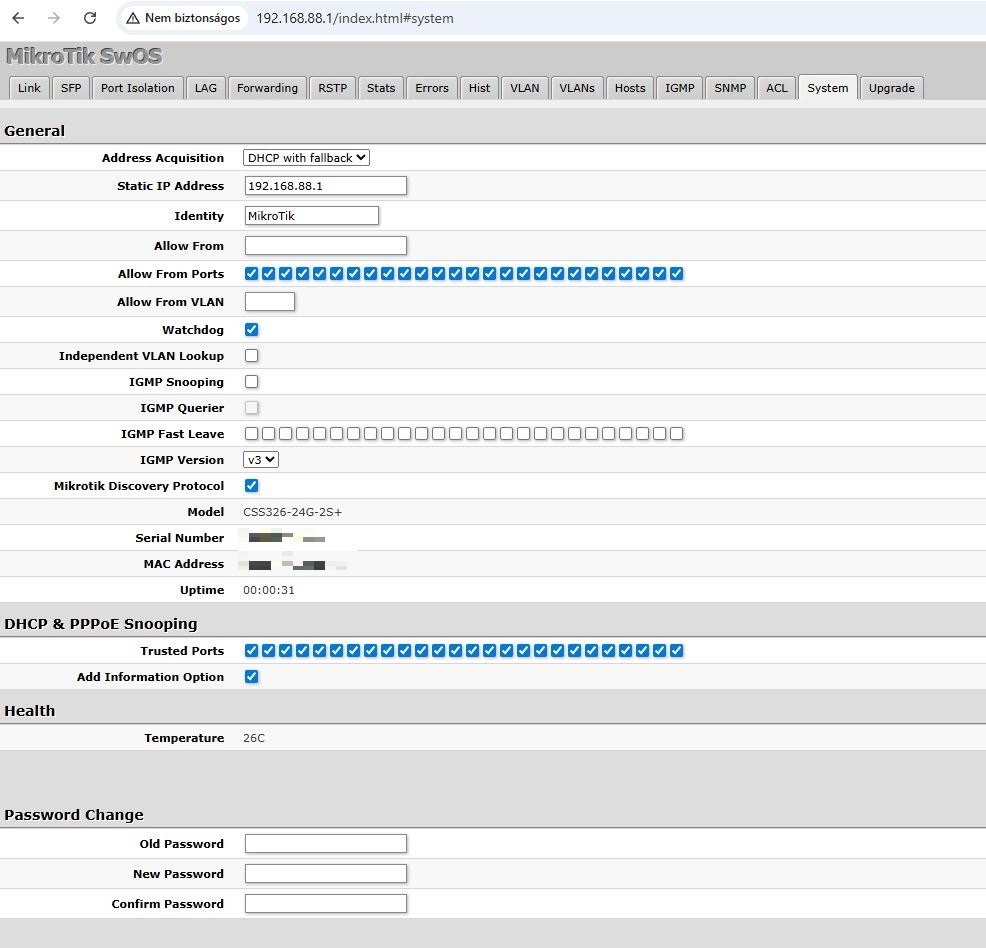The image size is (986, 948).
Task: Open the Port Isolation tab
Action: 138,88
